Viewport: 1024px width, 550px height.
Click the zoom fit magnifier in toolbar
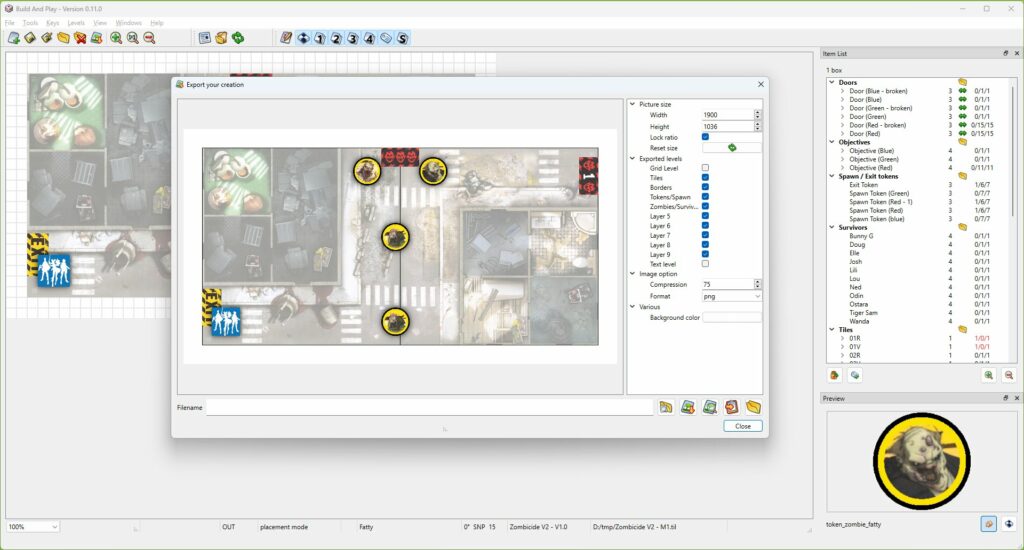(x=133, y=38)
